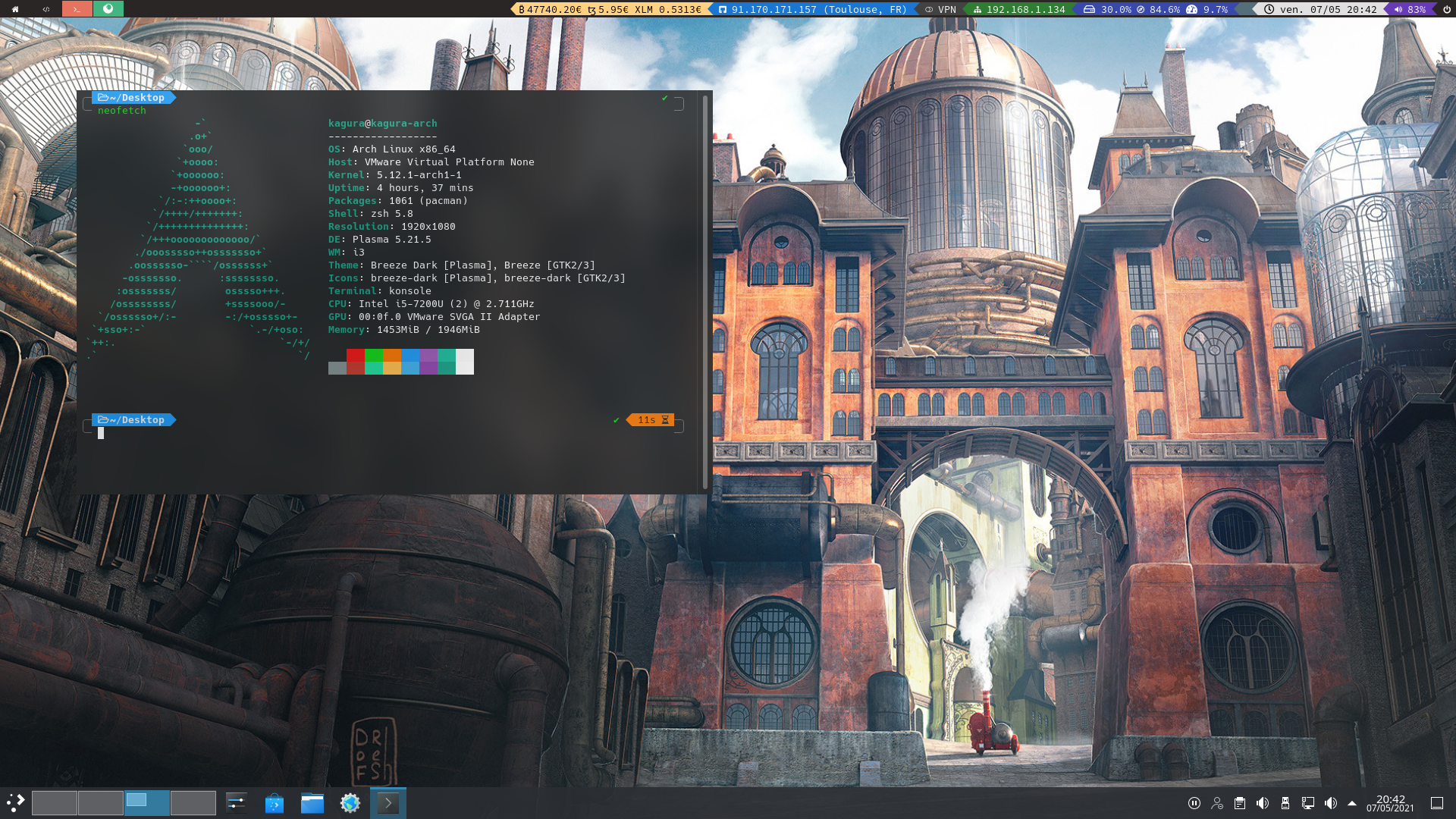This screenshot has height=819, width=1456.
Task: Switch to the red terminal workspace
Action: pyautogui.click(x=77, y=9)
